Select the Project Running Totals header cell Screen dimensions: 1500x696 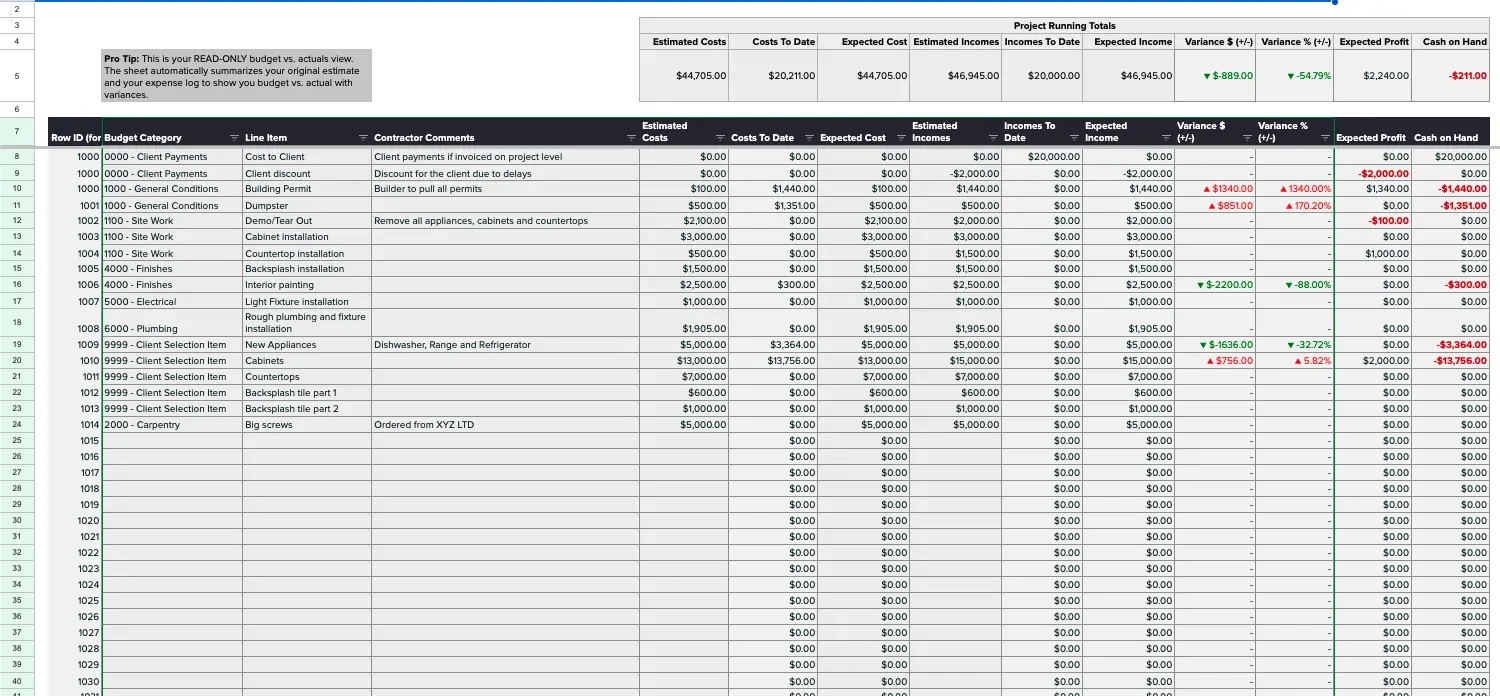1065,25
